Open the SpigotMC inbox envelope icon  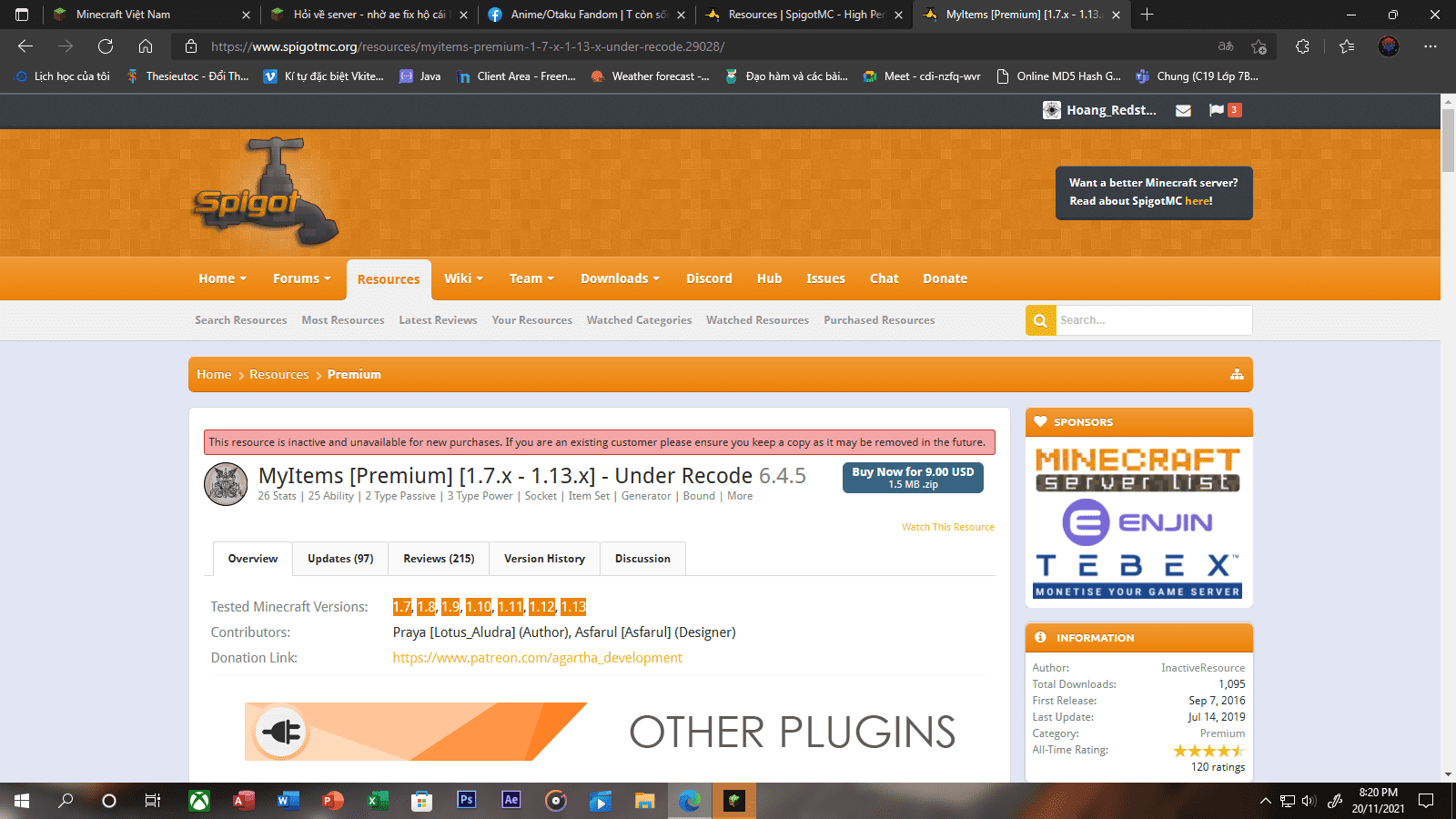point(1183,110)
